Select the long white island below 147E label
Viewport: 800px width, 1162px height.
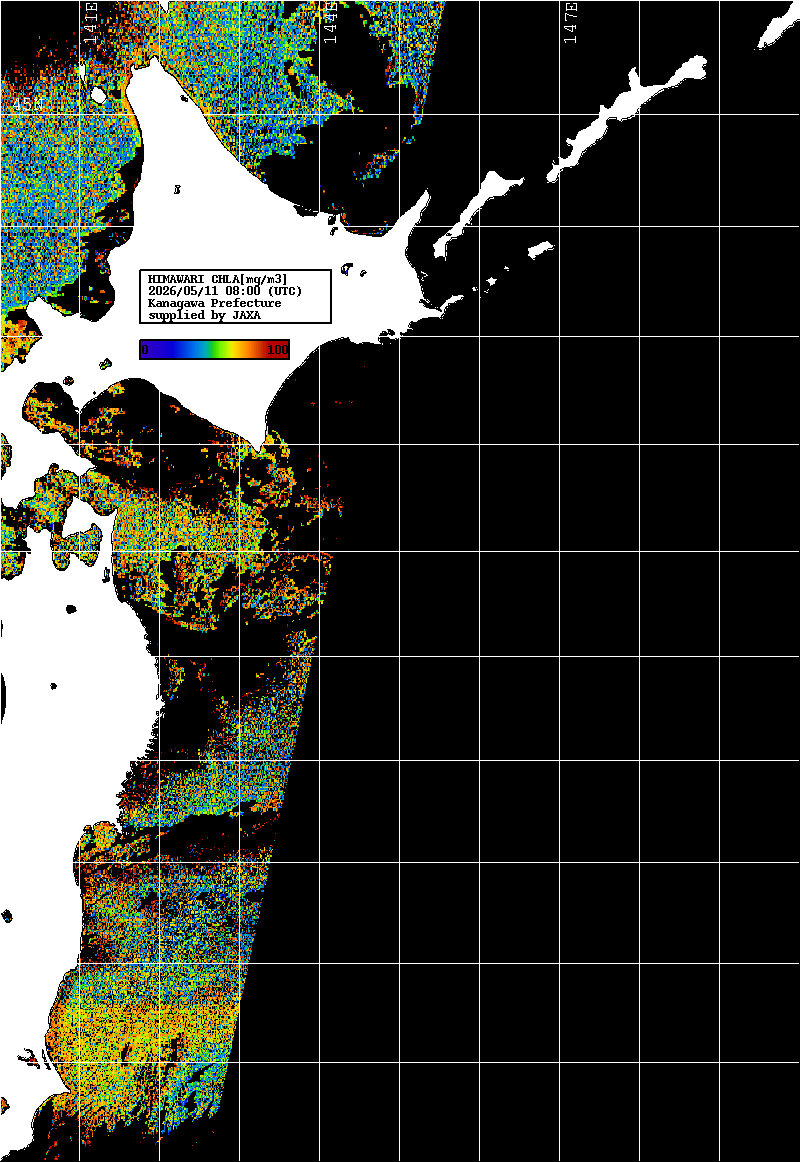[x=627, y=120]
